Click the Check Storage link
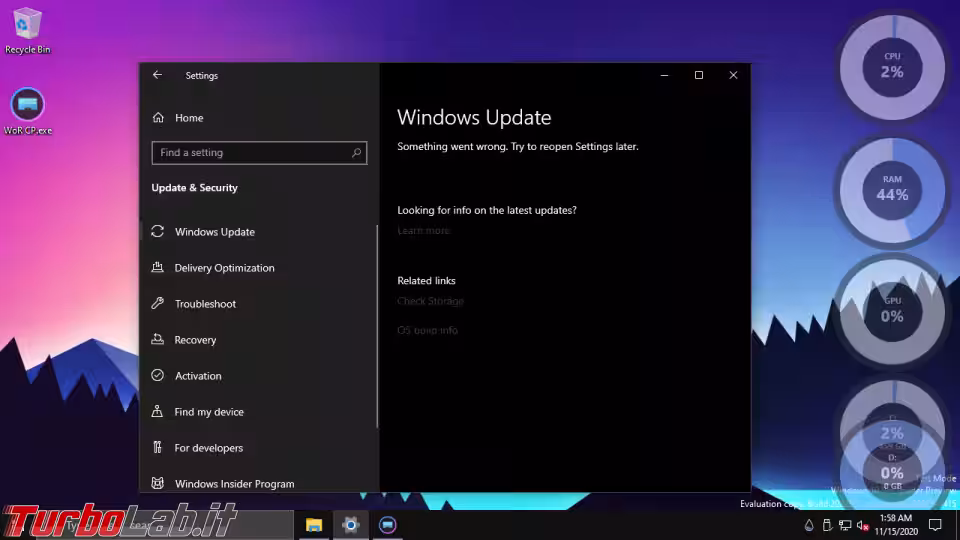960x540 pixels. (430, 301)
